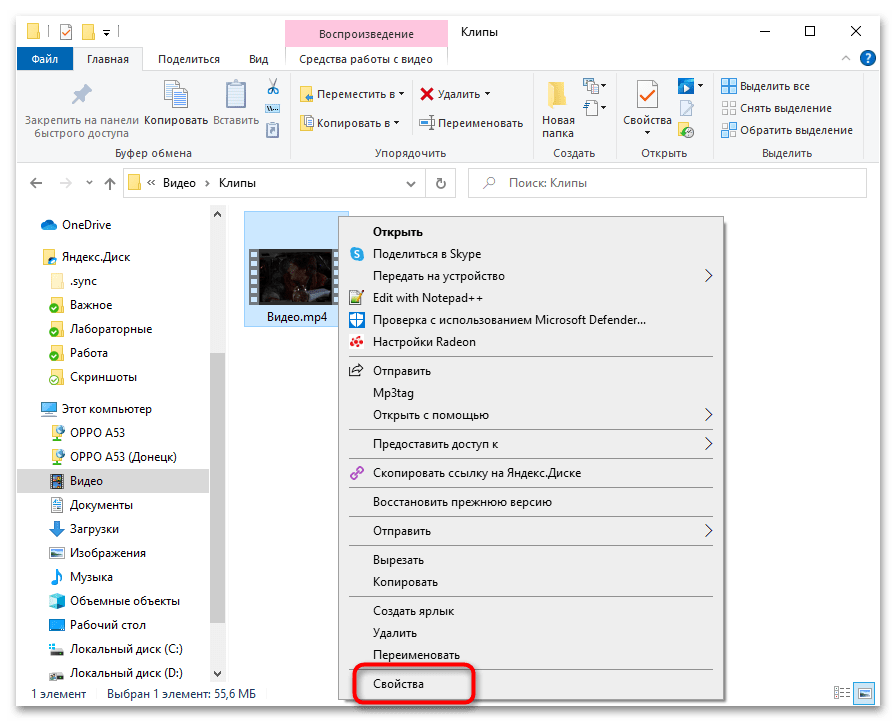Click the Refresh button near address bar
The image size is (896, 722).
pyautogui.click(x=440, y=184)
